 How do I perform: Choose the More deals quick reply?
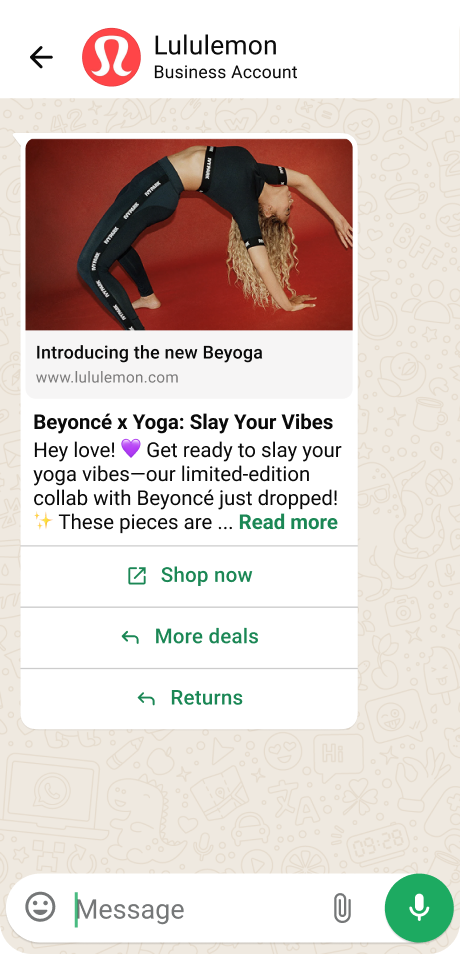[x=189, y=638]
